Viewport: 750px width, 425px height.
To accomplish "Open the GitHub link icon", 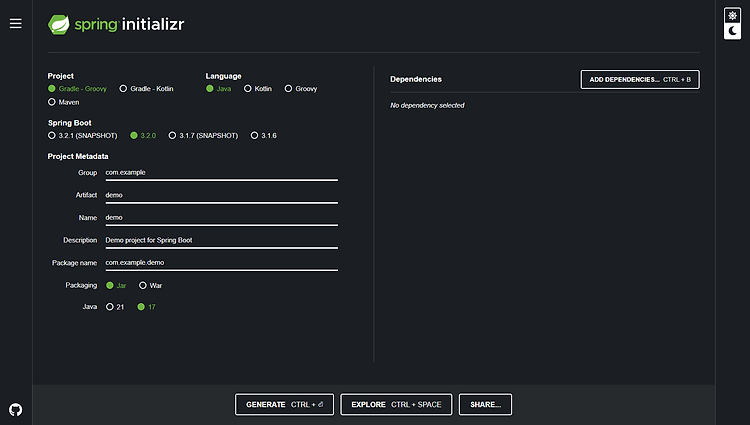I will click(15, 410).
